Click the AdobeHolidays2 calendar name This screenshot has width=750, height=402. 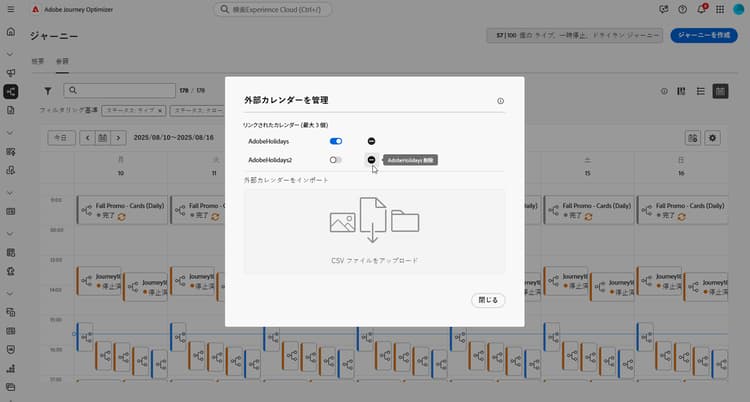(270, 160)
